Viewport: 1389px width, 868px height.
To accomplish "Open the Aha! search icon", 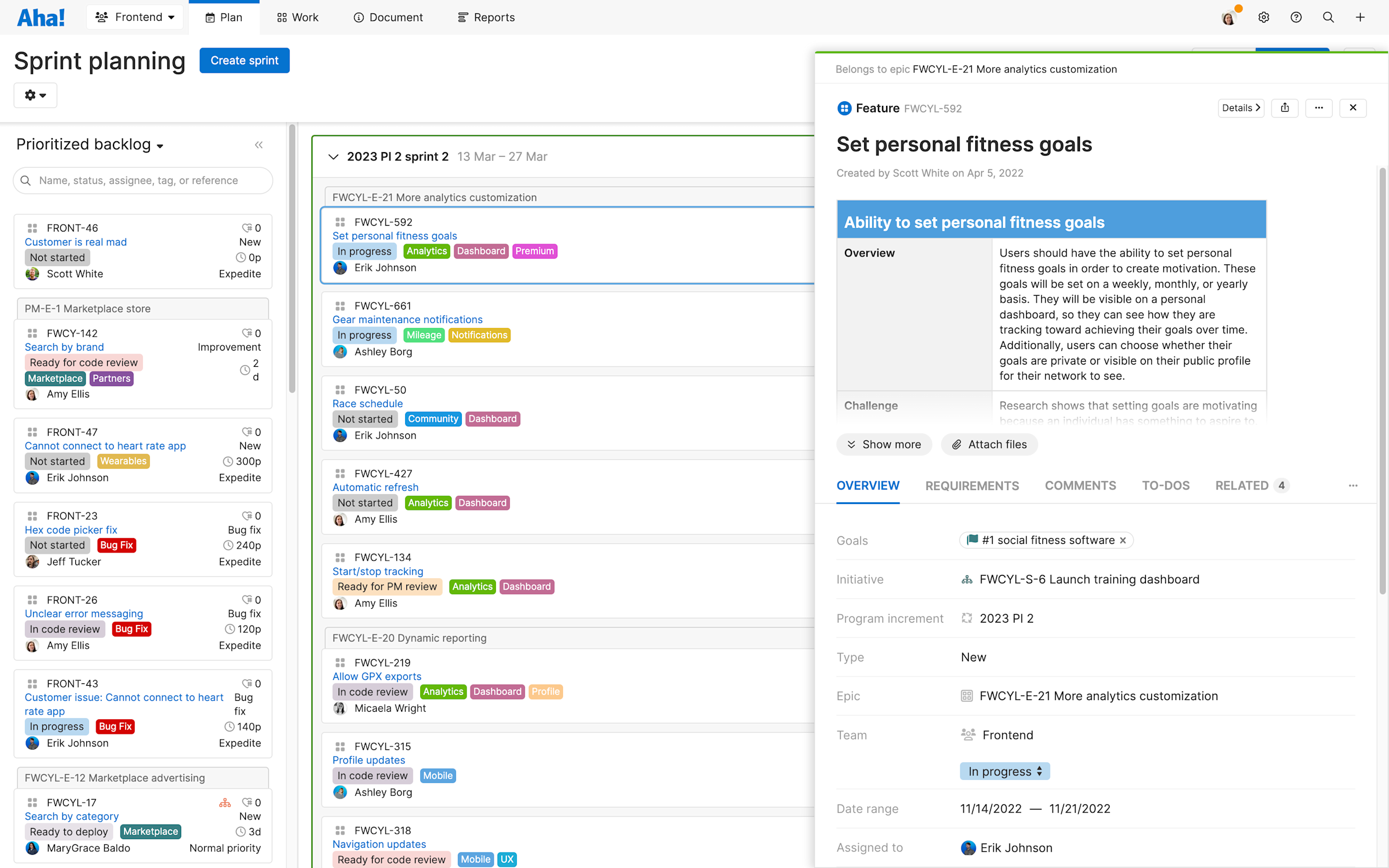I will pyautogui.click(x=1328, y=17).
